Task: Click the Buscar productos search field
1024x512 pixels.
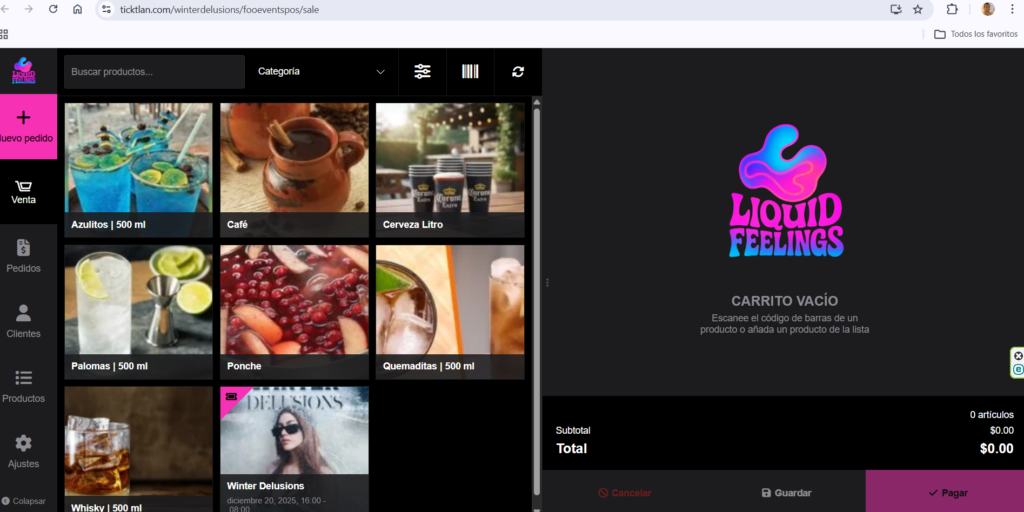Action: click(x=154, y=72)
